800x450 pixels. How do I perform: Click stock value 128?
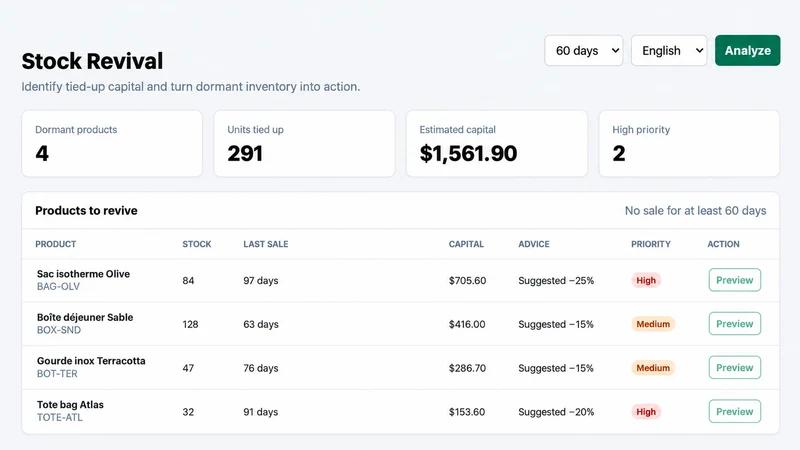[x=190, y=324]
